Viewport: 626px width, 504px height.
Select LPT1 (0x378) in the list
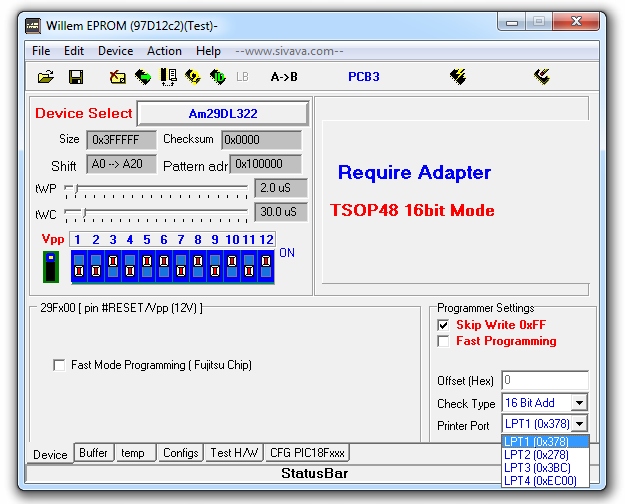545,442
